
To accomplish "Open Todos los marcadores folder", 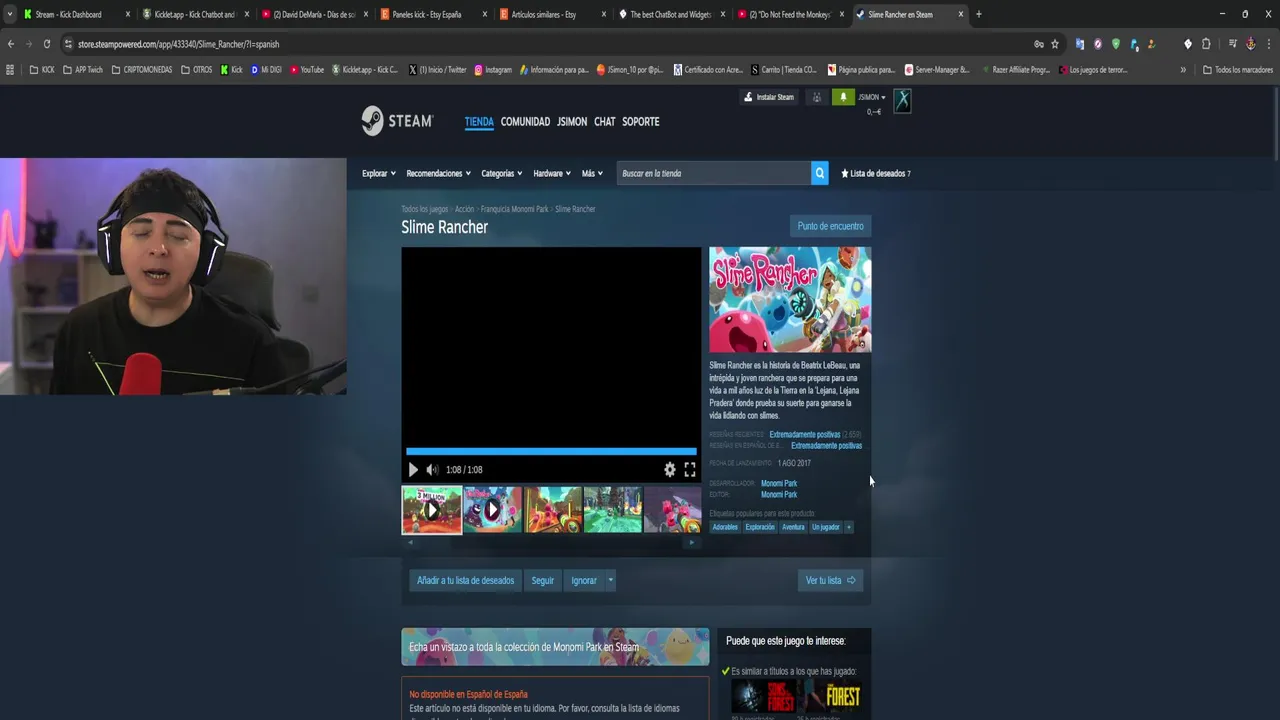I will coord(1237,70).
